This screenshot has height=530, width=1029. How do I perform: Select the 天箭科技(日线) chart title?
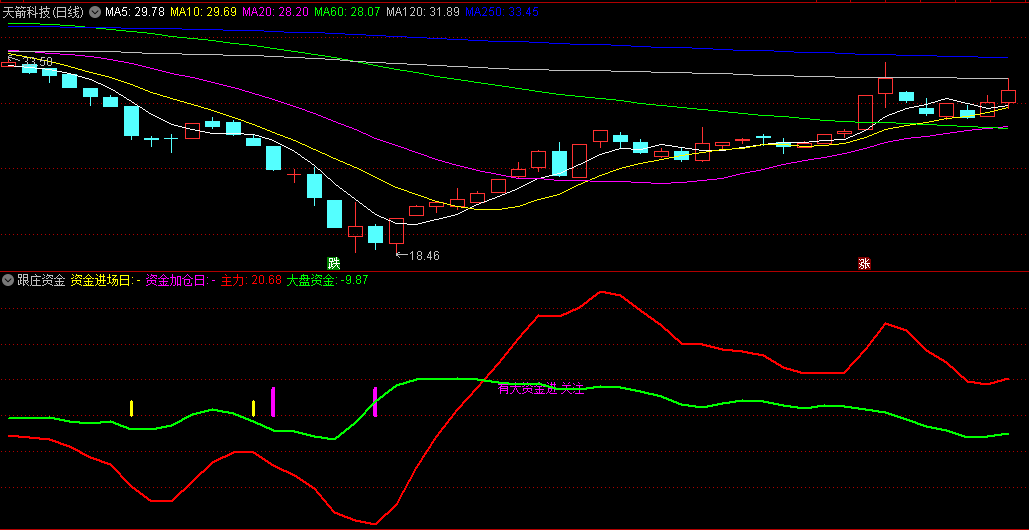[44, 11]
